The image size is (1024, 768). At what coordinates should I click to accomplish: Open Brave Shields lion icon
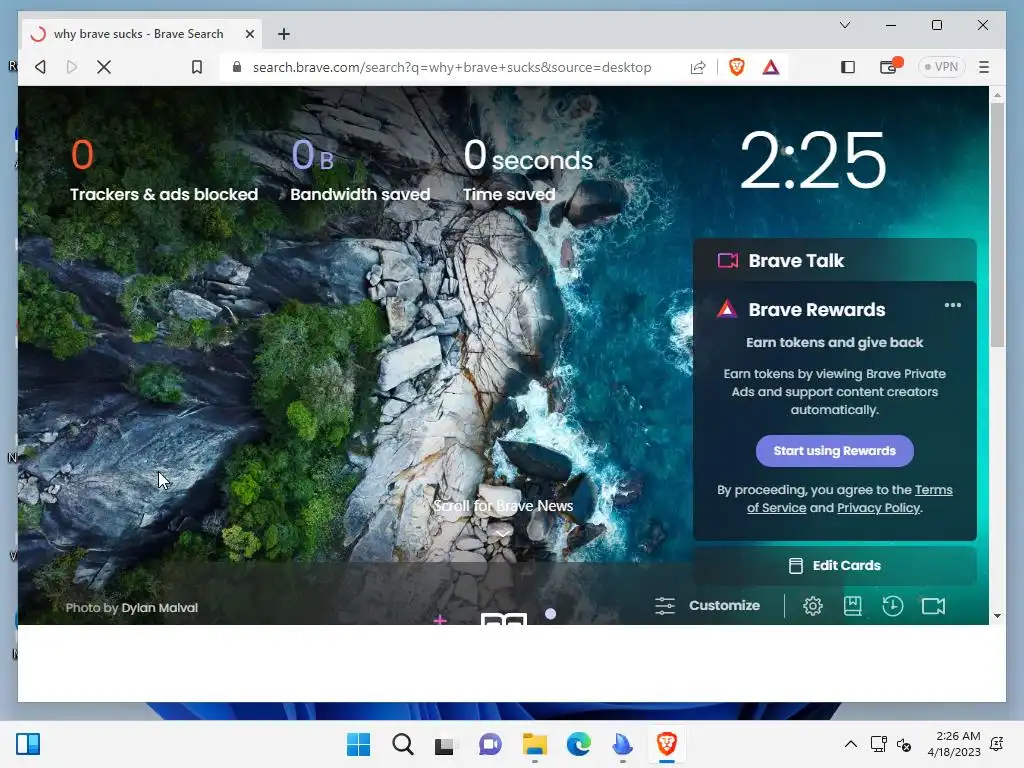coord(737,67)
